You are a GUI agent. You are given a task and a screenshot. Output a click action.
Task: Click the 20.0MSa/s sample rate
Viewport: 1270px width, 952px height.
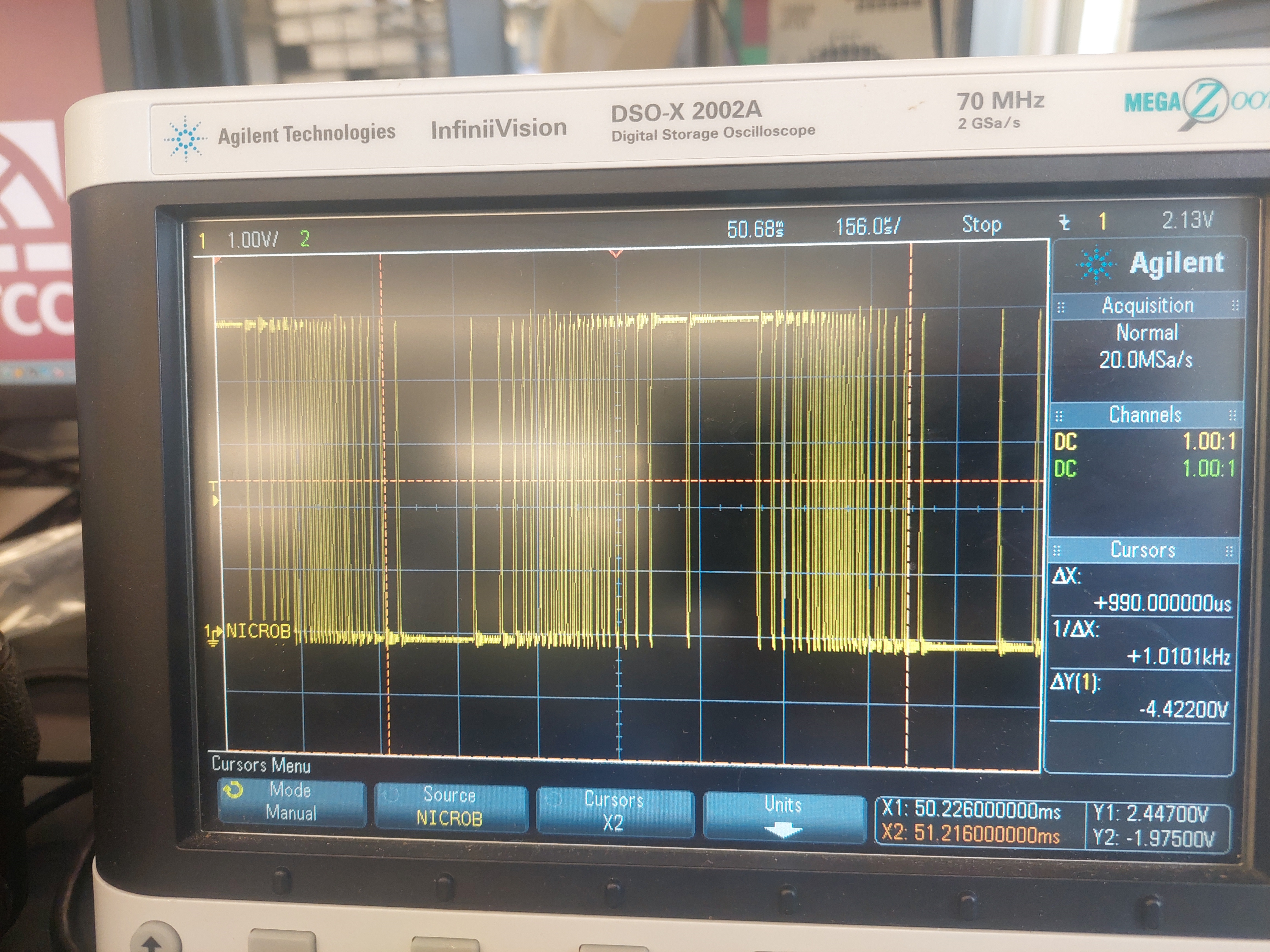point(1145,360)
